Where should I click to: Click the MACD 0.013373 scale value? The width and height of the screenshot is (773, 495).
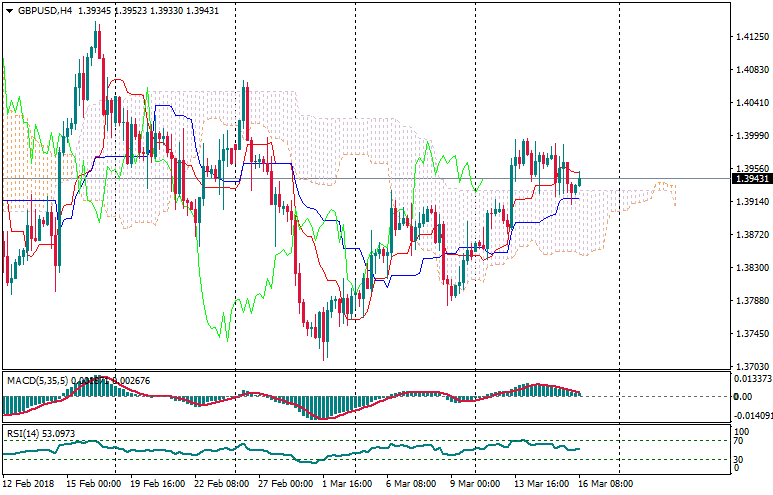pyautogui.click(x=752, y=379)
